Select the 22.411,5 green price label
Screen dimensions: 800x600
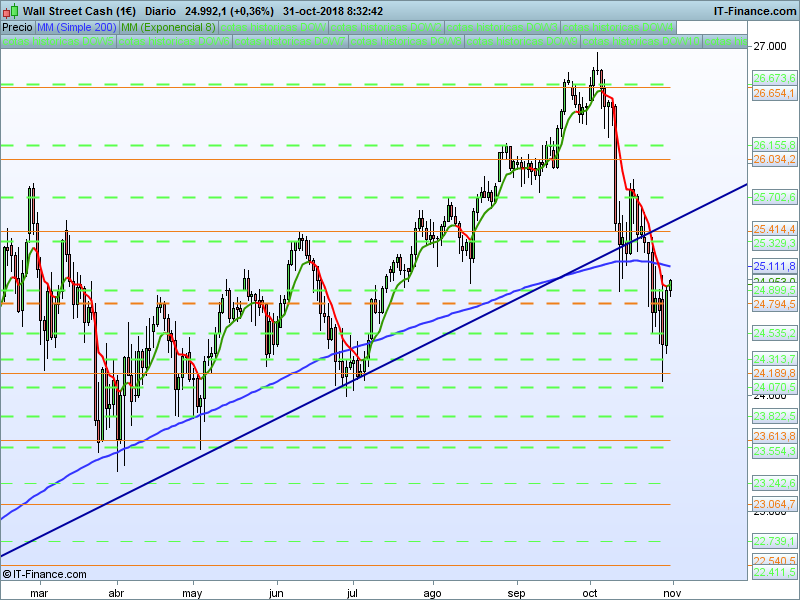(774, 572)
